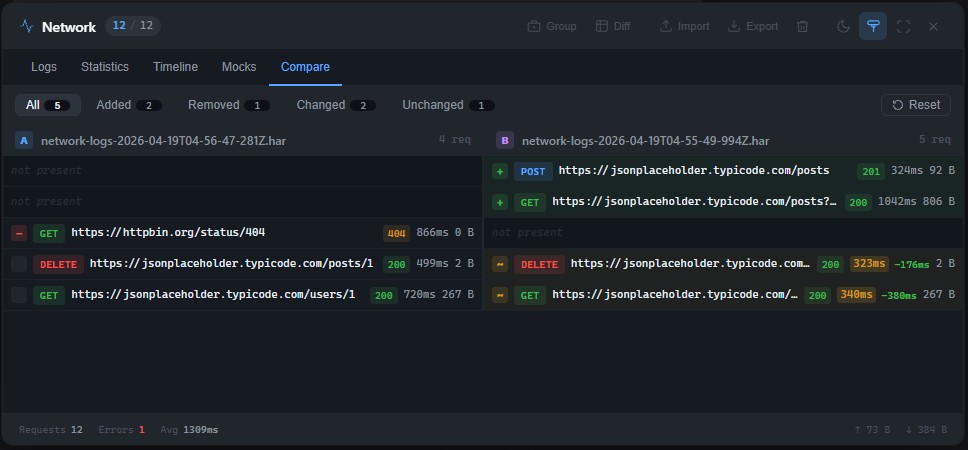968x450 pixels.
Task: Click the Diff toolbar button
Action: (x=614, y=27)
